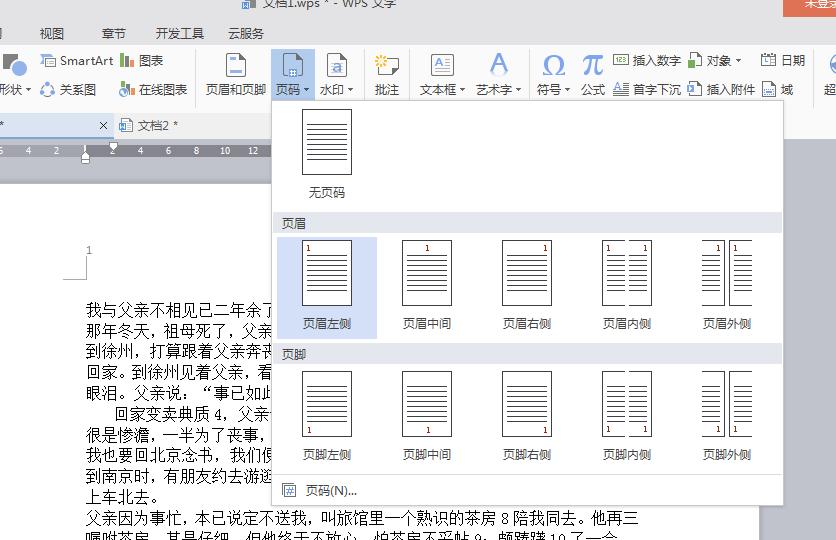Choose 页脚右侧 page number layout
Screen dimensions: 836x540
click(527, 417)
